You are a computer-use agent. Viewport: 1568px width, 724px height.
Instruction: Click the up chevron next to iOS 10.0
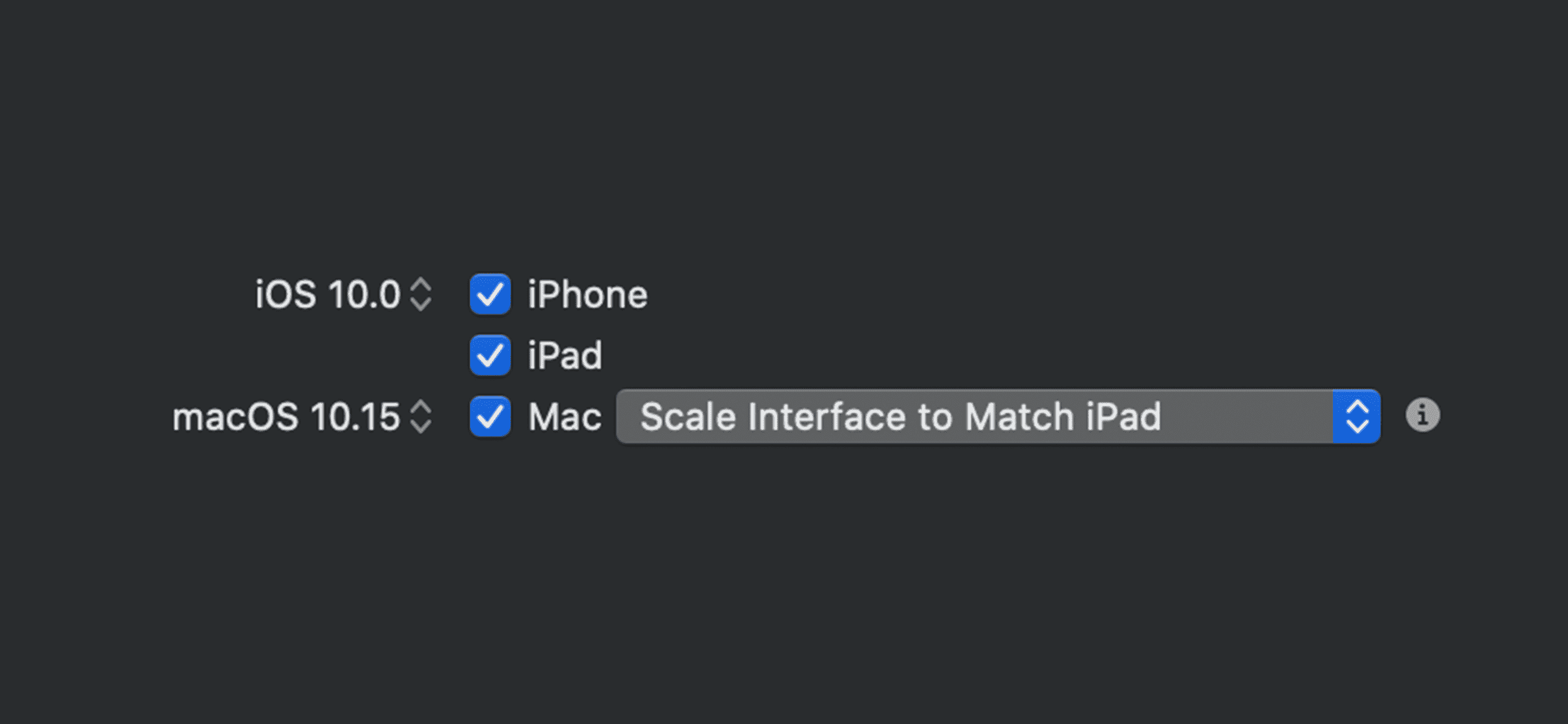click(421, 285)
